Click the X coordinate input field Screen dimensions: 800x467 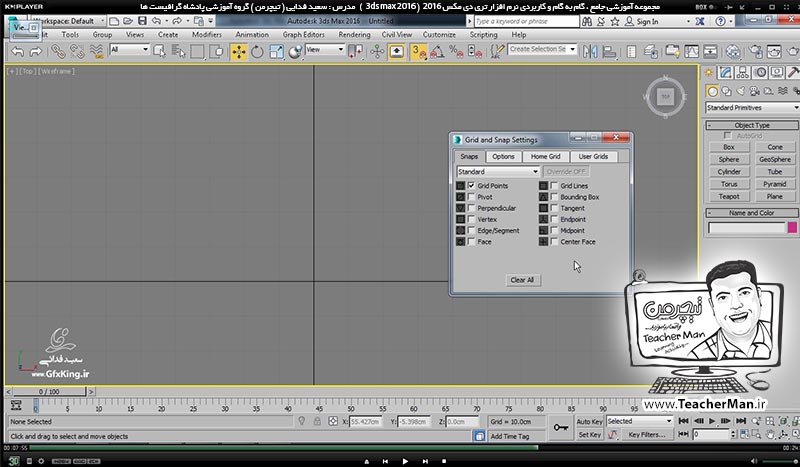[x=365, y=422]
